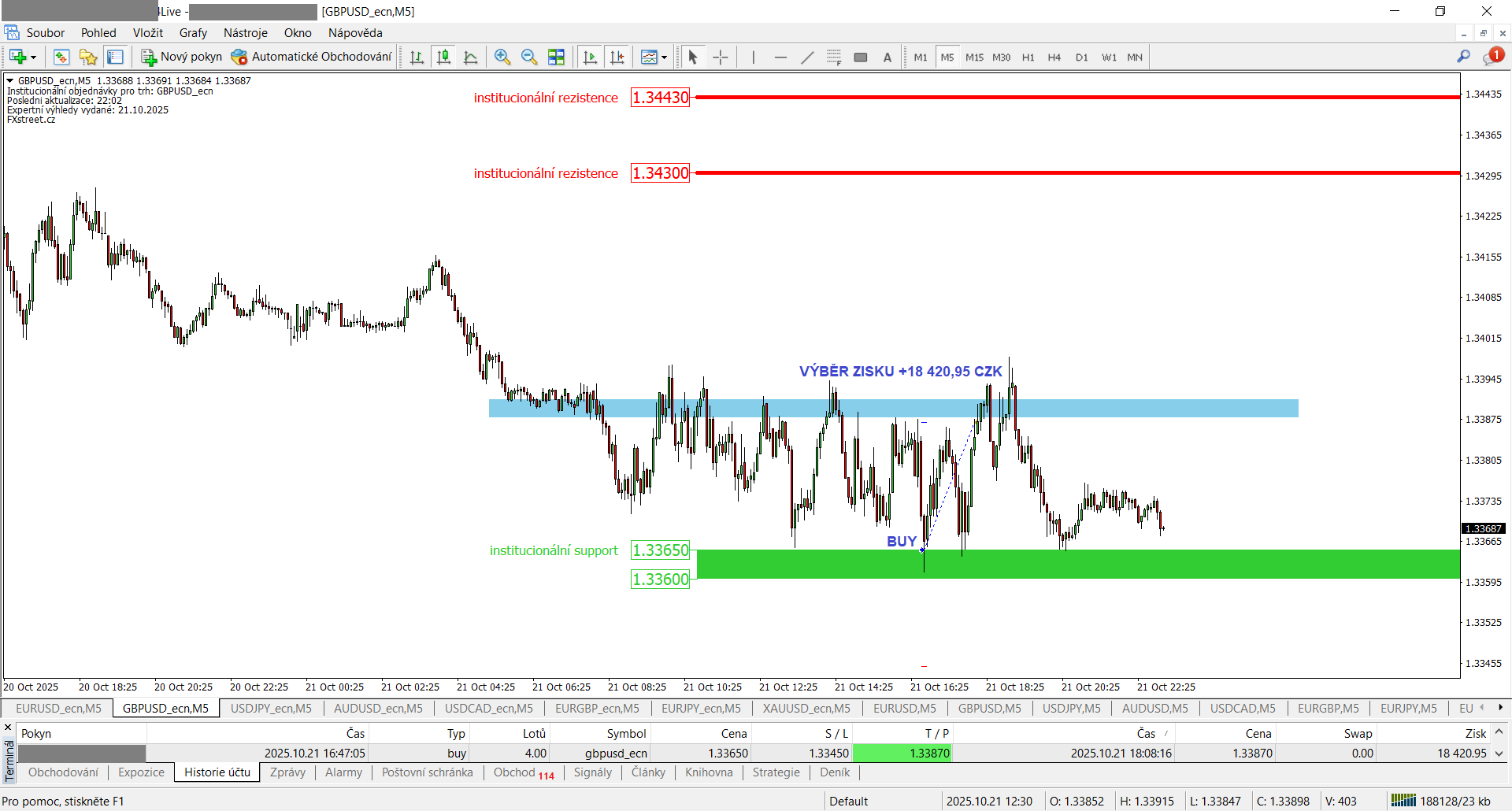The image size is (1512, 811).
Task: Select the green T/P cell 1.33870
Action: [902, 754]
